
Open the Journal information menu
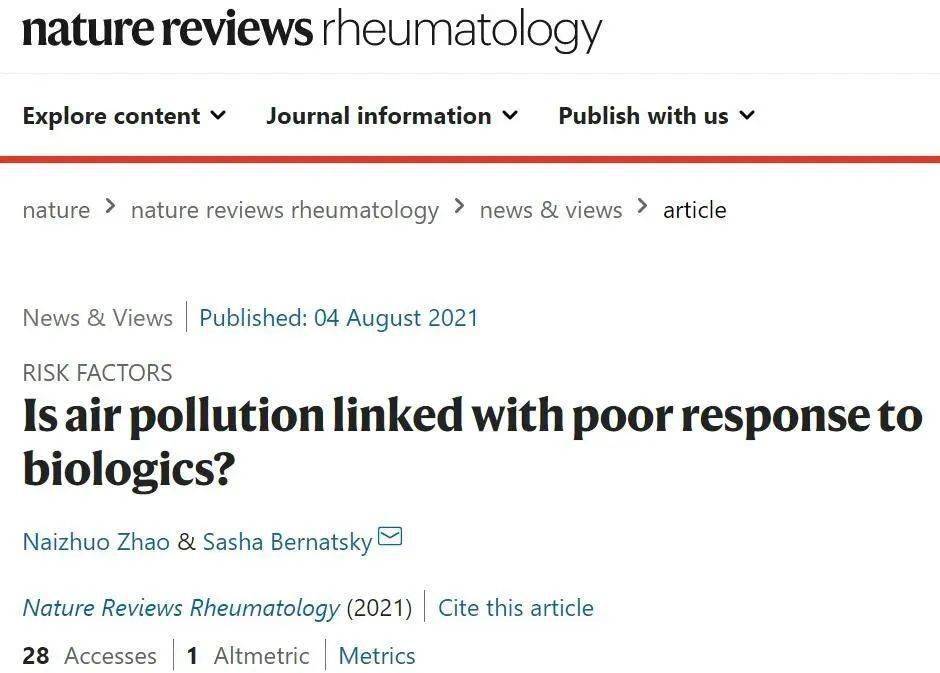point(379,116)
